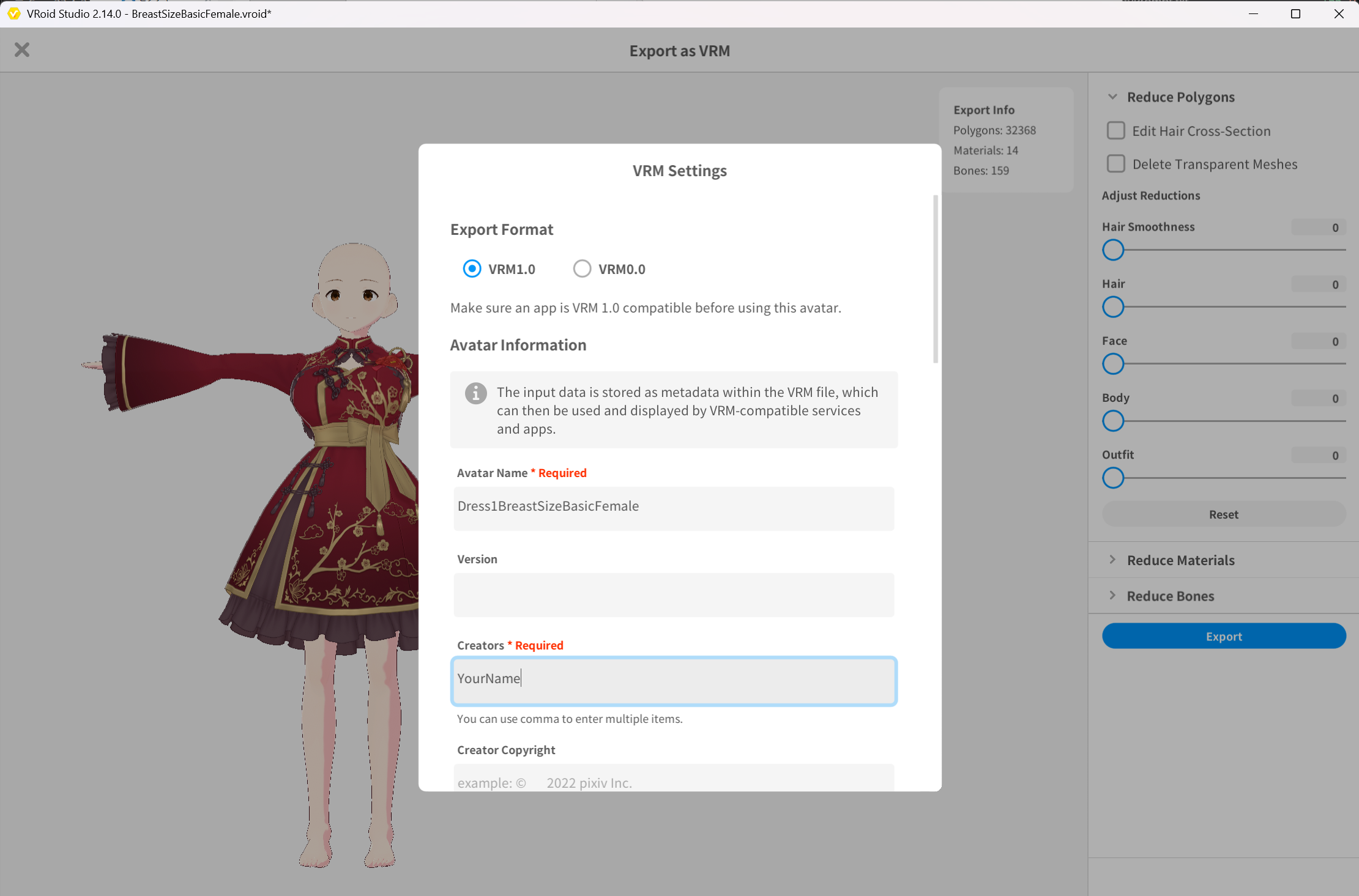
Task: Close the VRoid Studio window
Action: (1338, 13)
